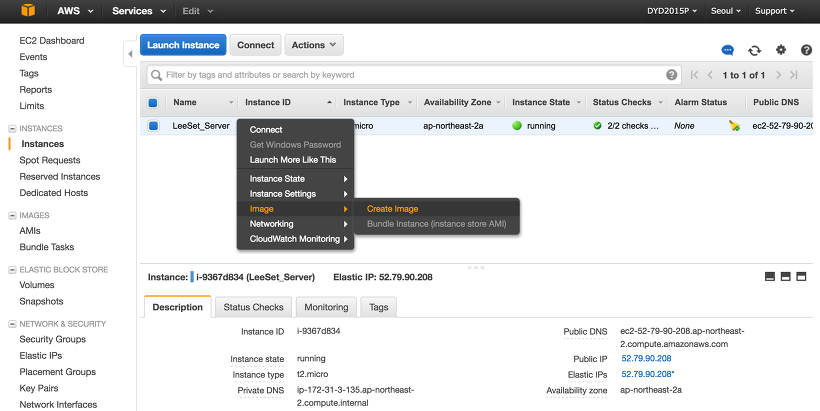Click the Launch Instance button
Viewport: 820px width, 411px height.
(x=183, y=45)
